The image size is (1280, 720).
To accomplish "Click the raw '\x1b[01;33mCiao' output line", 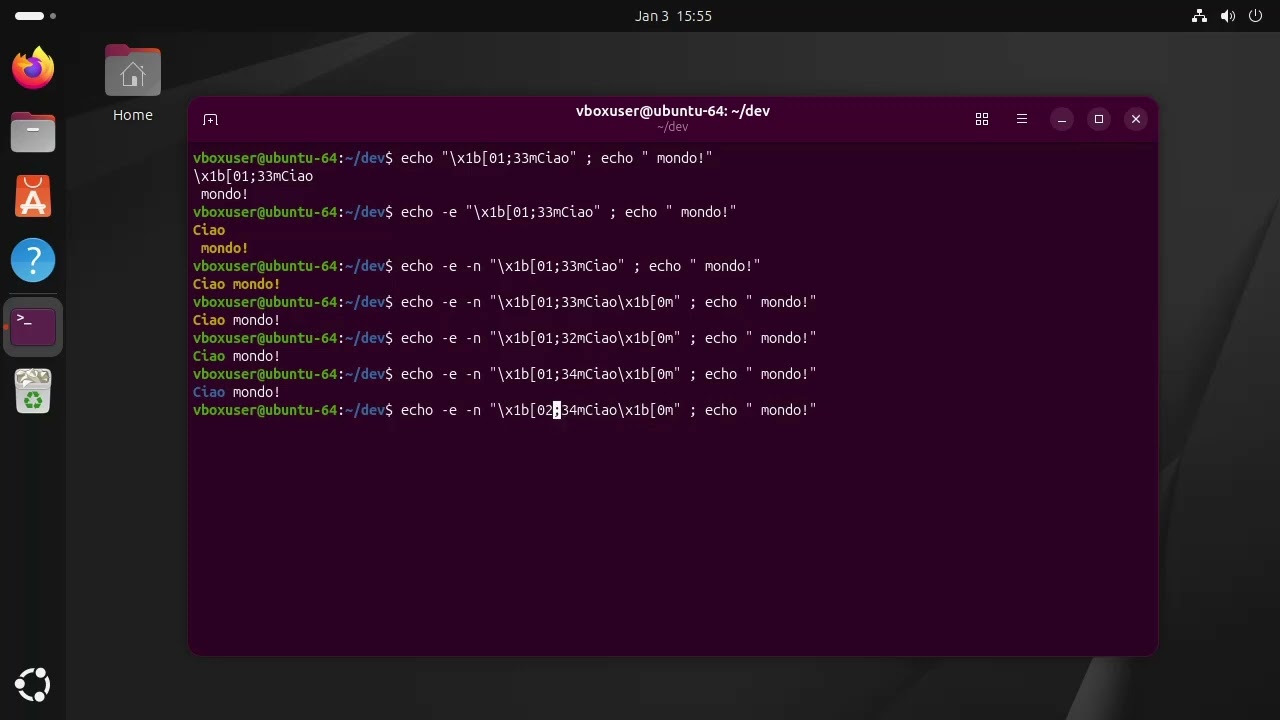I will pyautogui.click(x=253, y=176).
